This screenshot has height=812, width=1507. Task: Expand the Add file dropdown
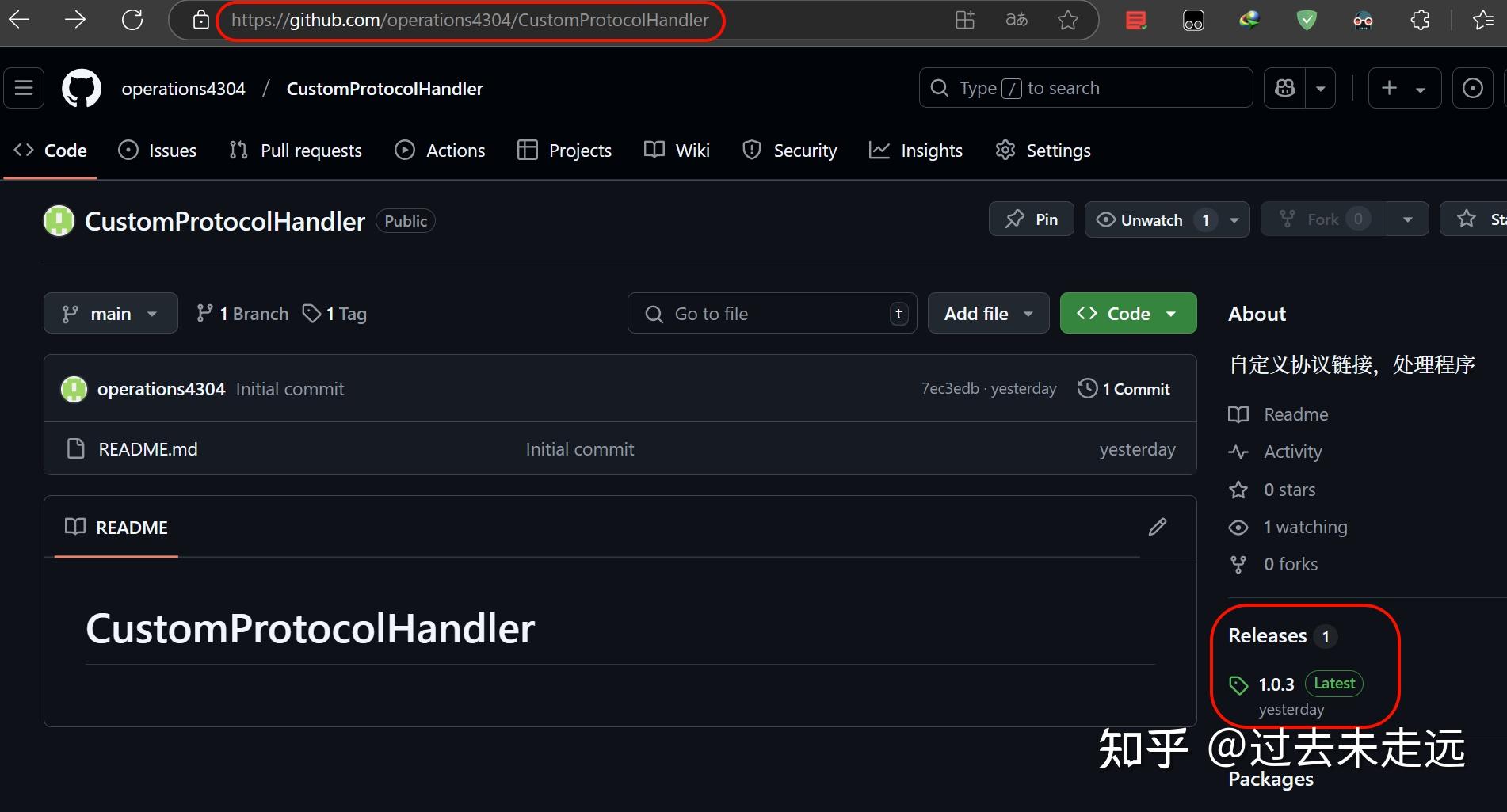tap(987, 313)
